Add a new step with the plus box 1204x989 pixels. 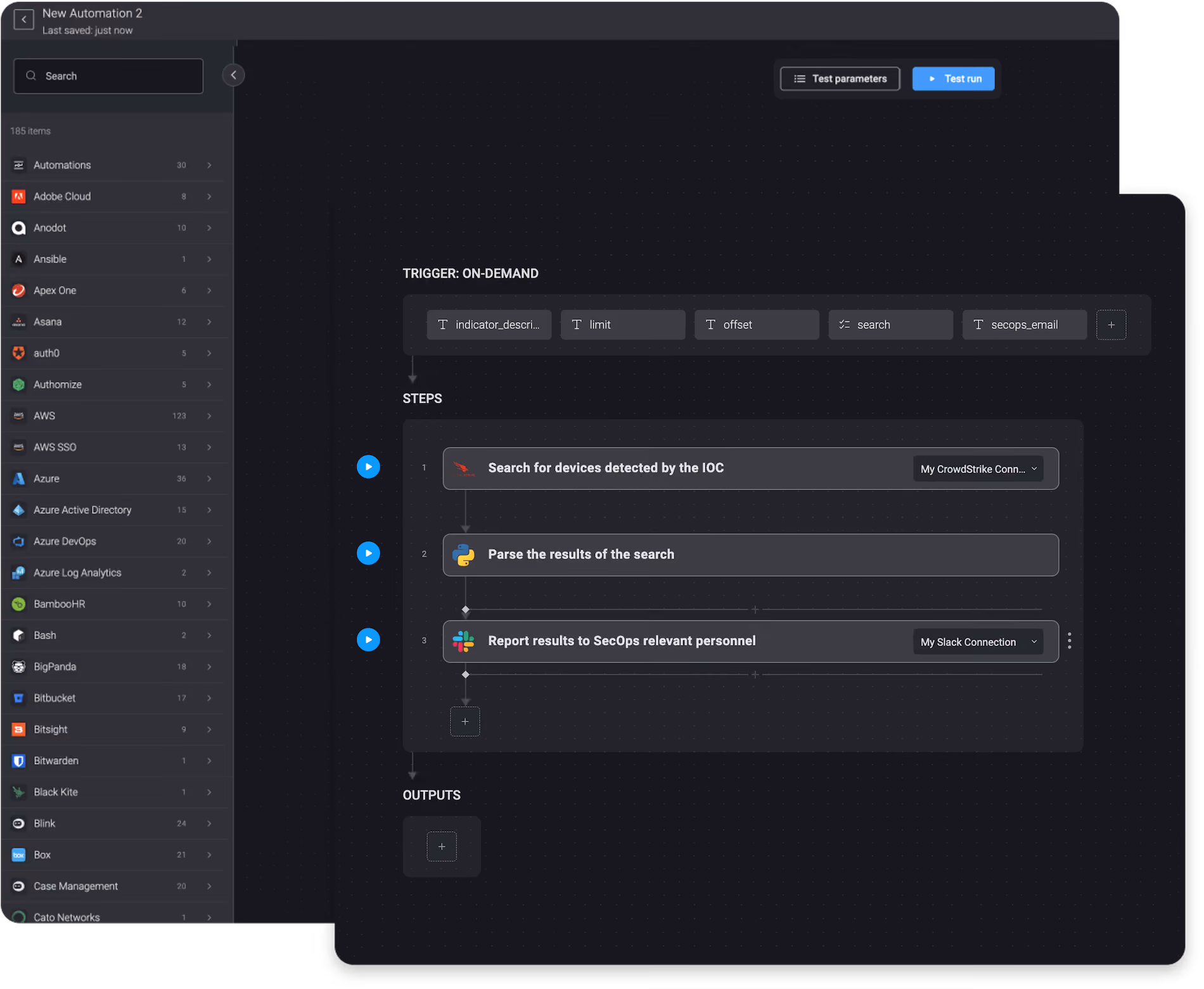(x=465, y=721)
